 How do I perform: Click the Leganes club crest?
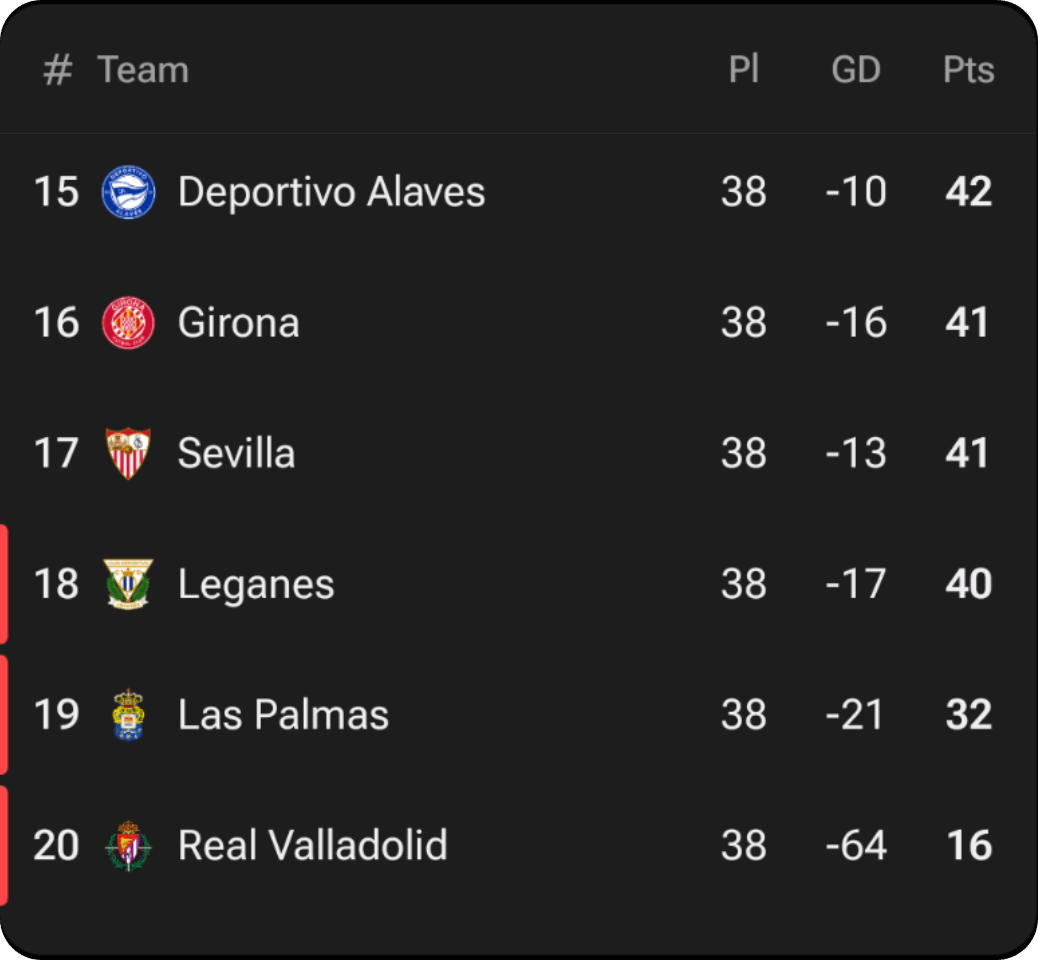pyautogui.click(x=129, y=584)
